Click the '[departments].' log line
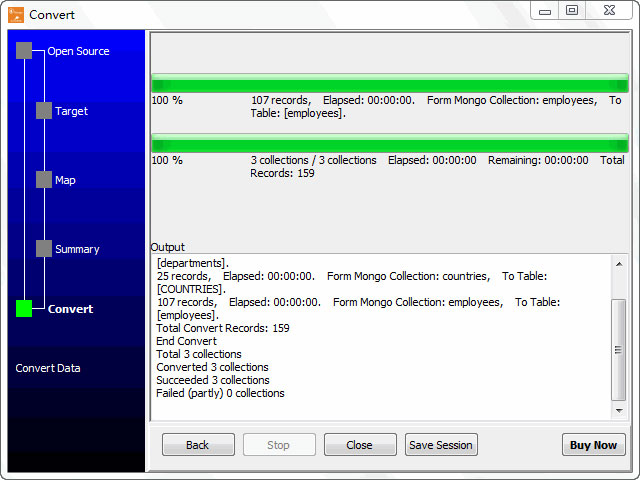 (x=193, y=263)
